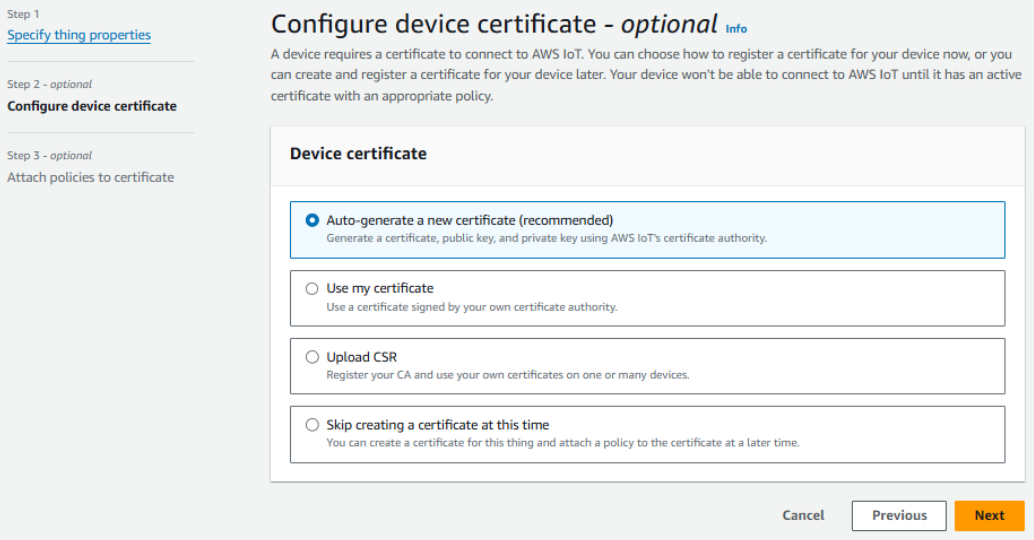
Task: Click the text about your own certificate authority
Action: click(x=471, y=307)
